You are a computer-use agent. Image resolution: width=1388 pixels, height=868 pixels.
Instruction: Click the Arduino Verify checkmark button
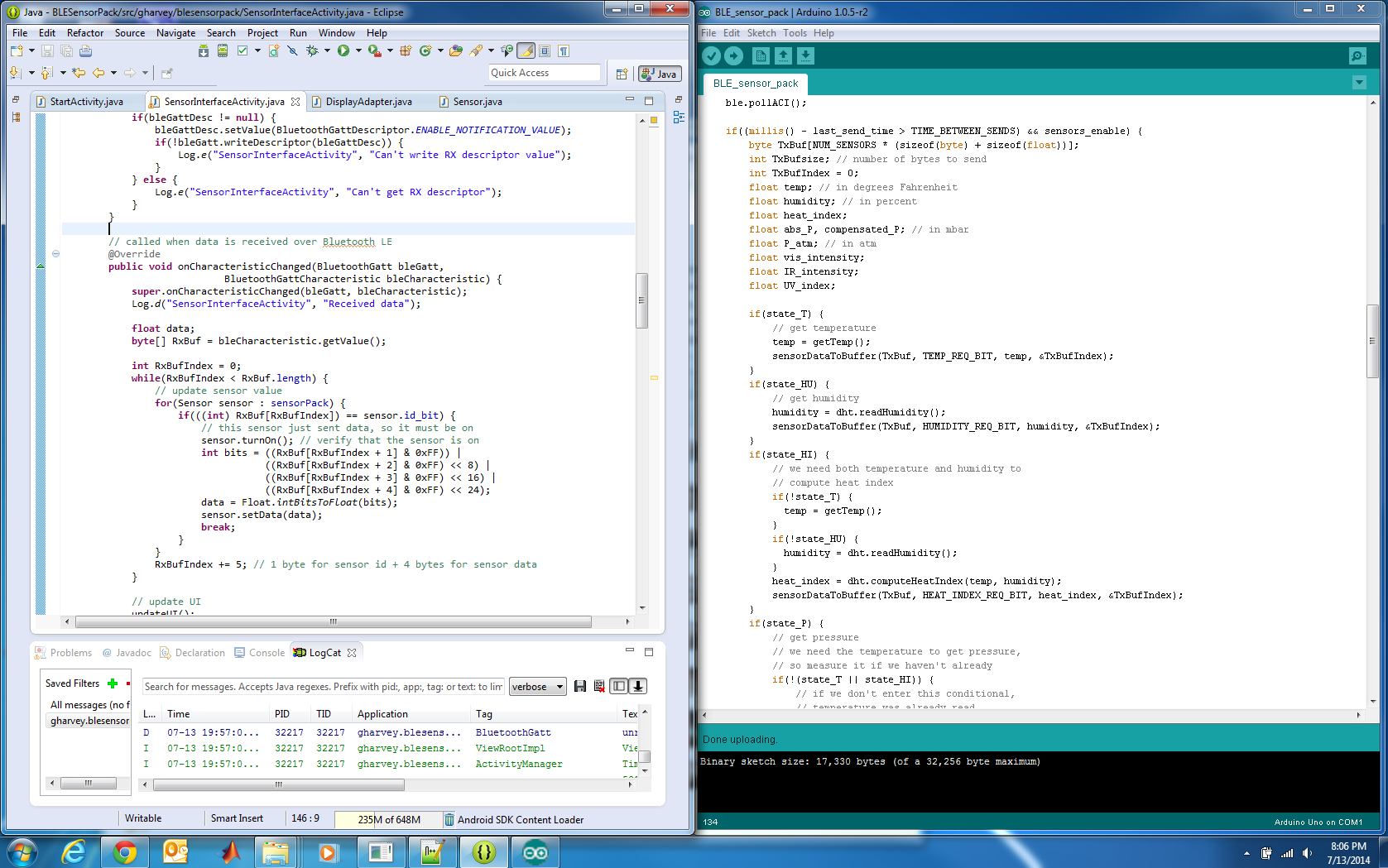[x=711, y=55]
